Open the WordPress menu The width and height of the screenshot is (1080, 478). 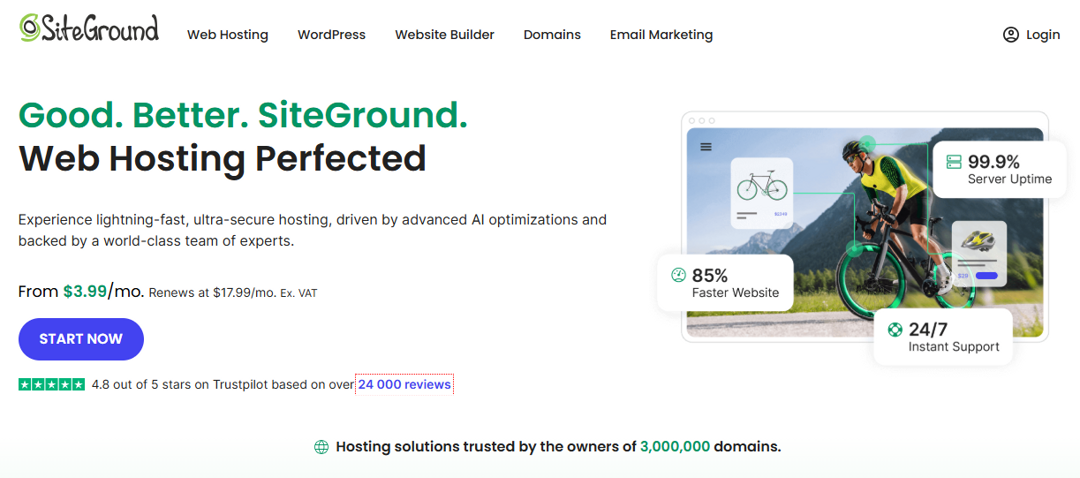pos(331,35)
